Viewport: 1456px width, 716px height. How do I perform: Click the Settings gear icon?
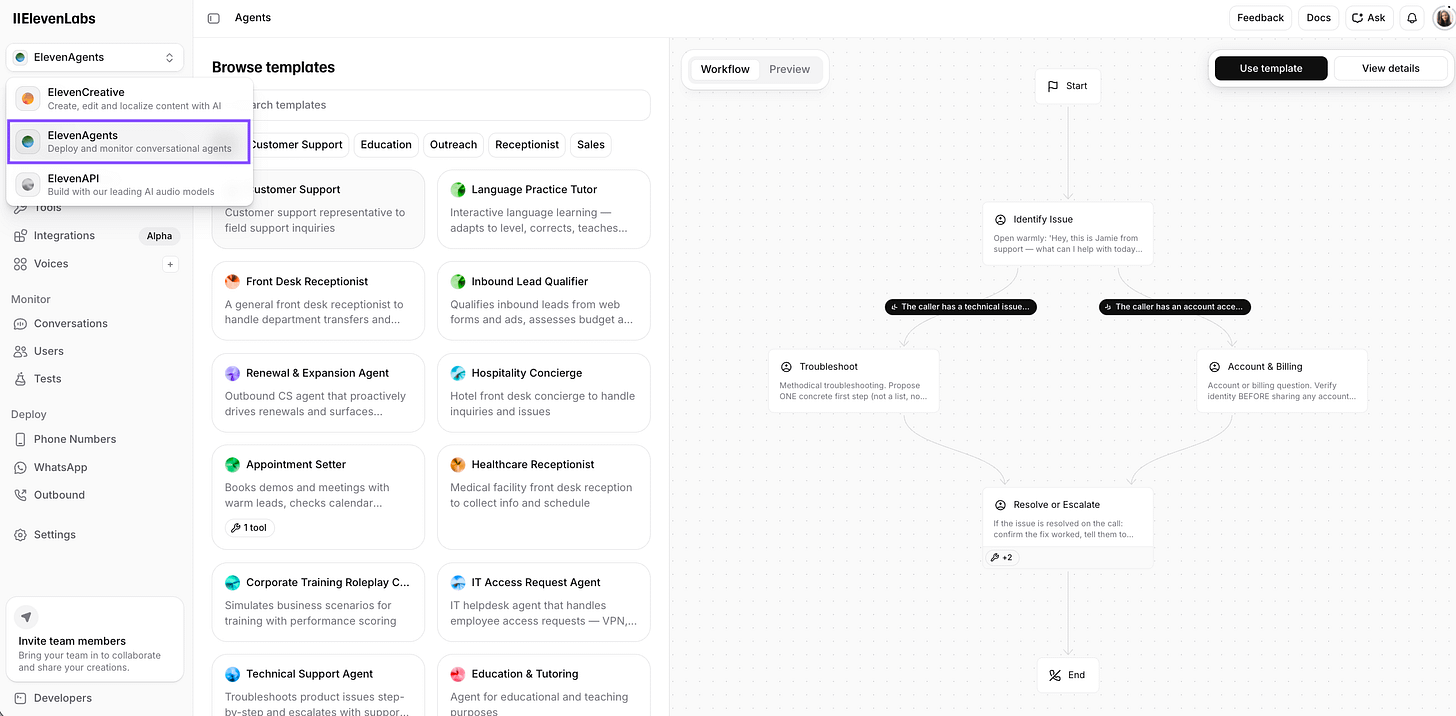(x=20, y=535)
